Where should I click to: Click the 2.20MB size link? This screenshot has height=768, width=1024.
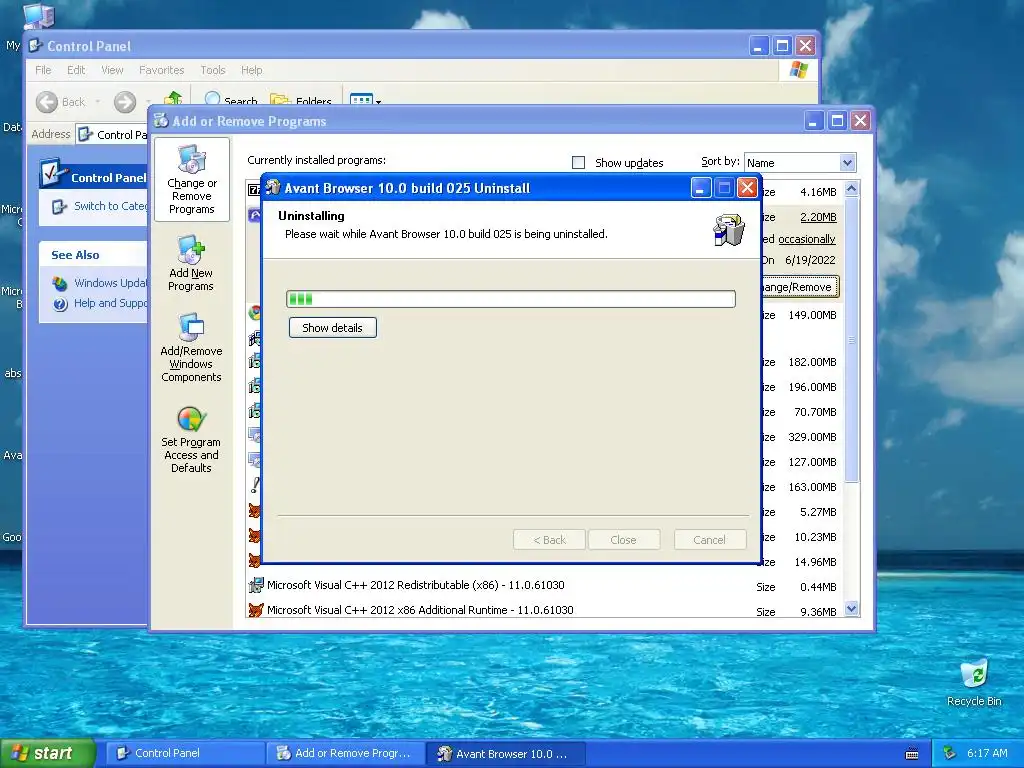coord(818,217)
